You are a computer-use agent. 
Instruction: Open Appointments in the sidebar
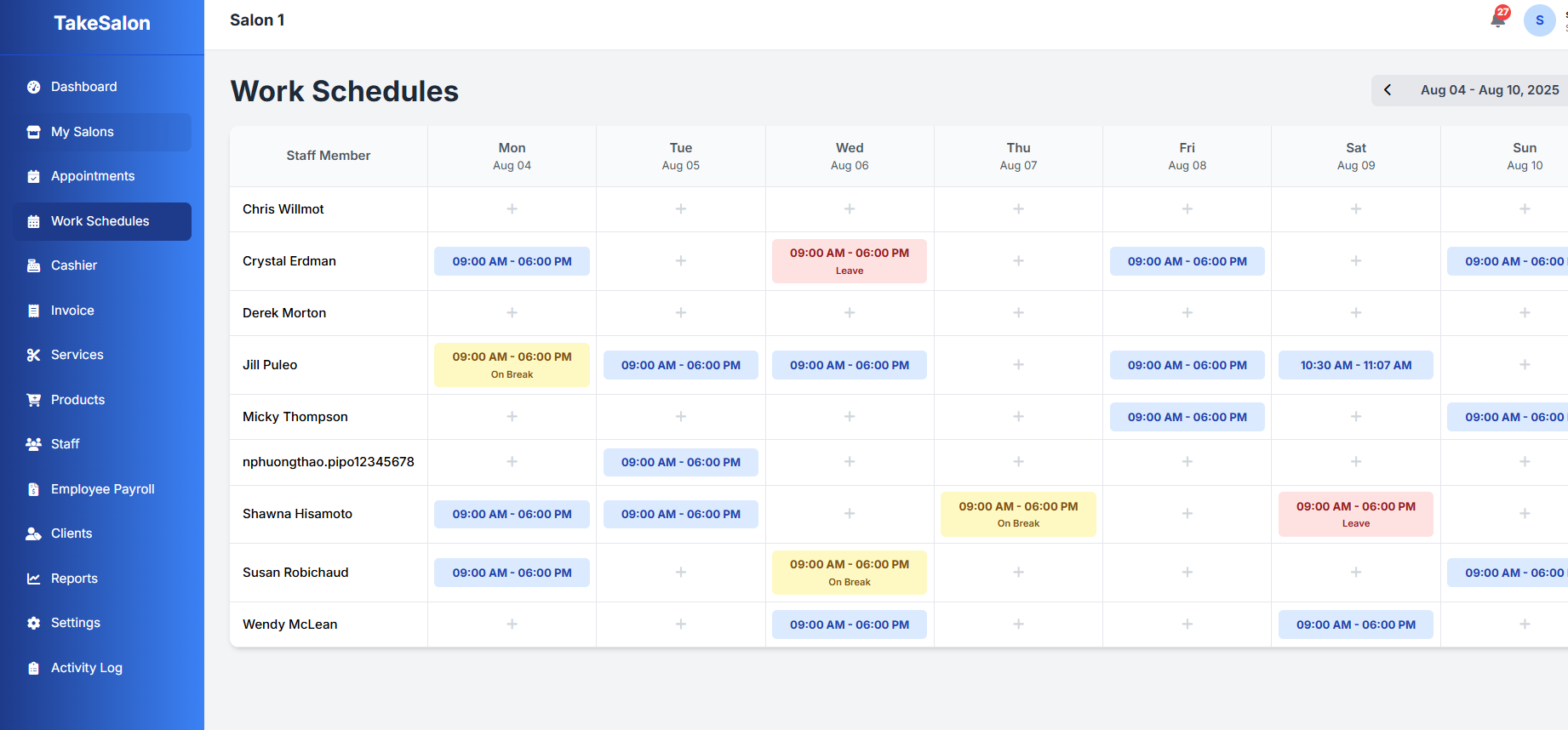93,176
